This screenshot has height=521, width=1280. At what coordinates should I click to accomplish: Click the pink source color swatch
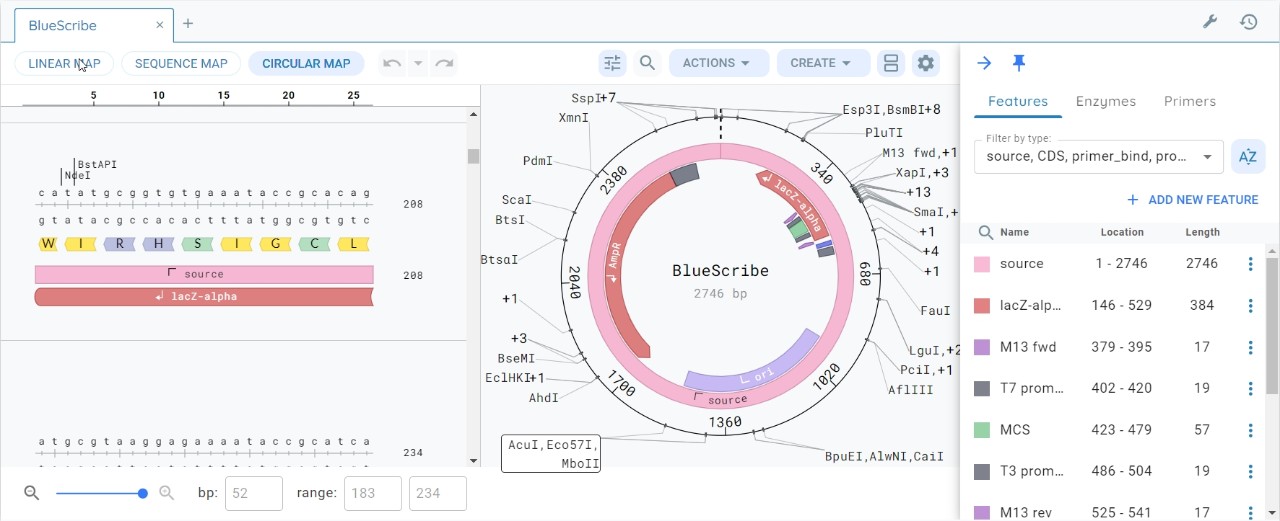pyautogui.click(x=982, y=264)
